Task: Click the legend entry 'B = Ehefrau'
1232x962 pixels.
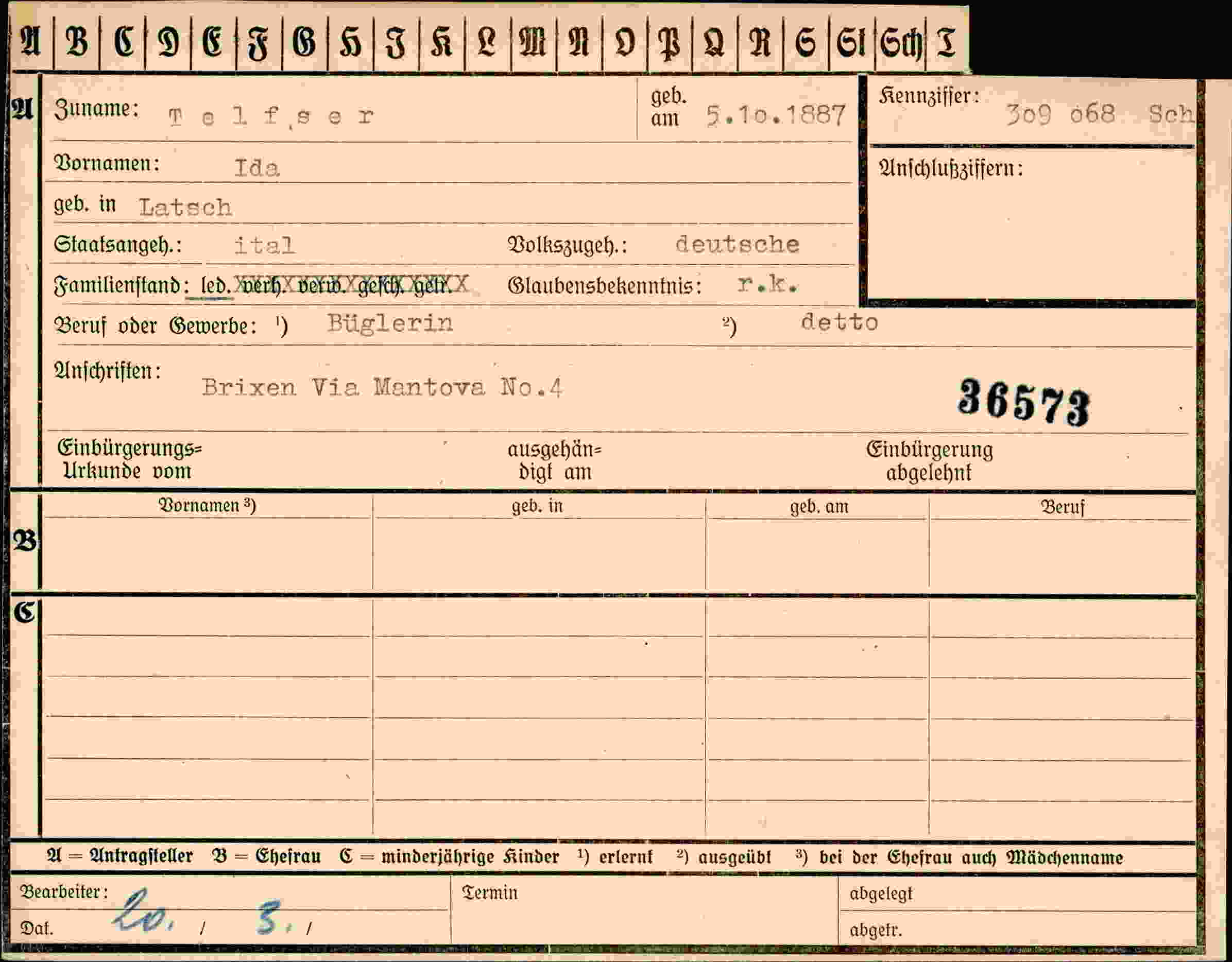Action: 266,856
